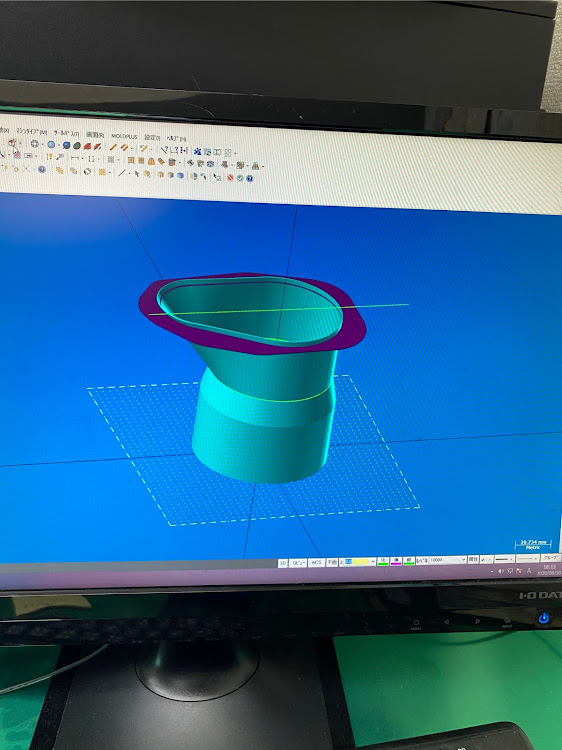Click the volume speaker icon in system tray
This screenshot has width=562, height=750.
pos(500,571)
